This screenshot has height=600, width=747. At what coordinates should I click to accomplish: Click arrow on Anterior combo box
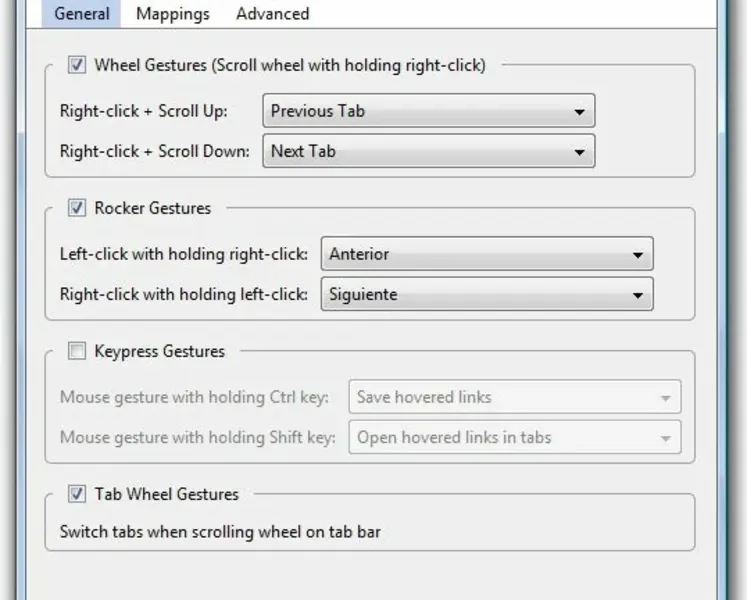coord(637,255)
